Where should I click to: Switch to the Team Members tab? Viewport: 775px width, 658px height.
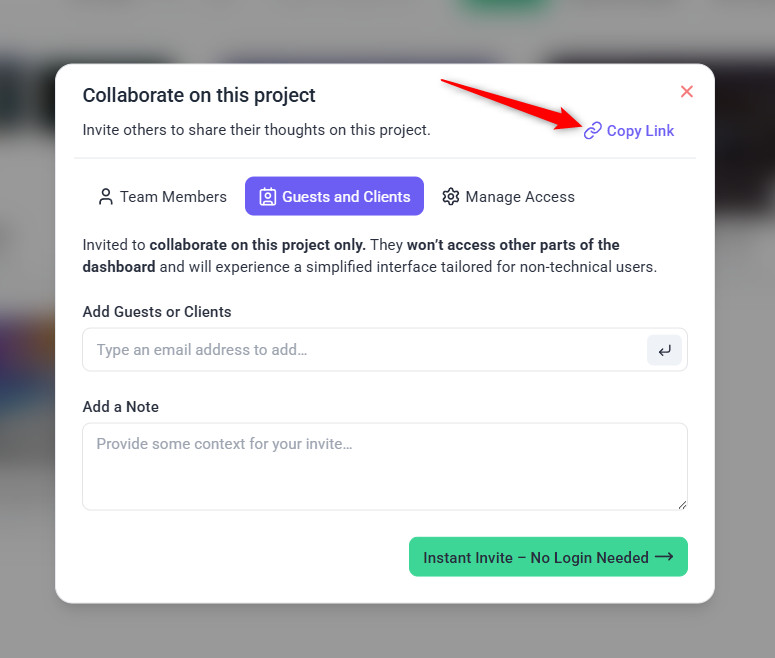[x=162, y=197]
